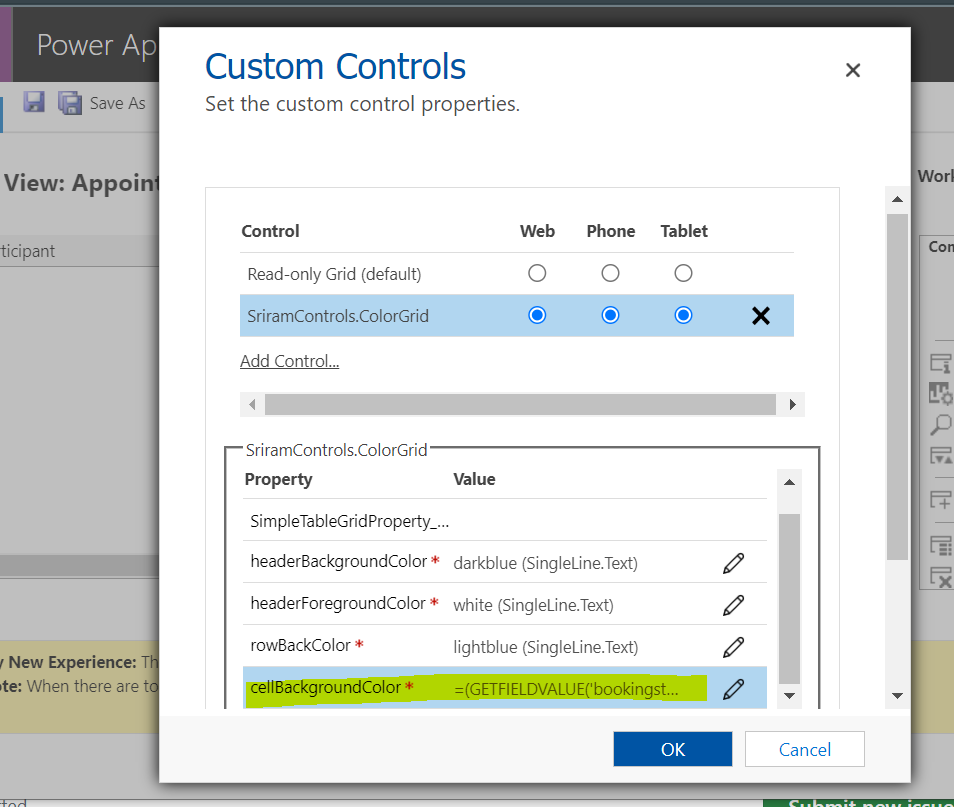Image resolution: width=954 pixels, height=807 pixels.
Task: Click the Add Control... link
Action: click(x=290, y=361)
